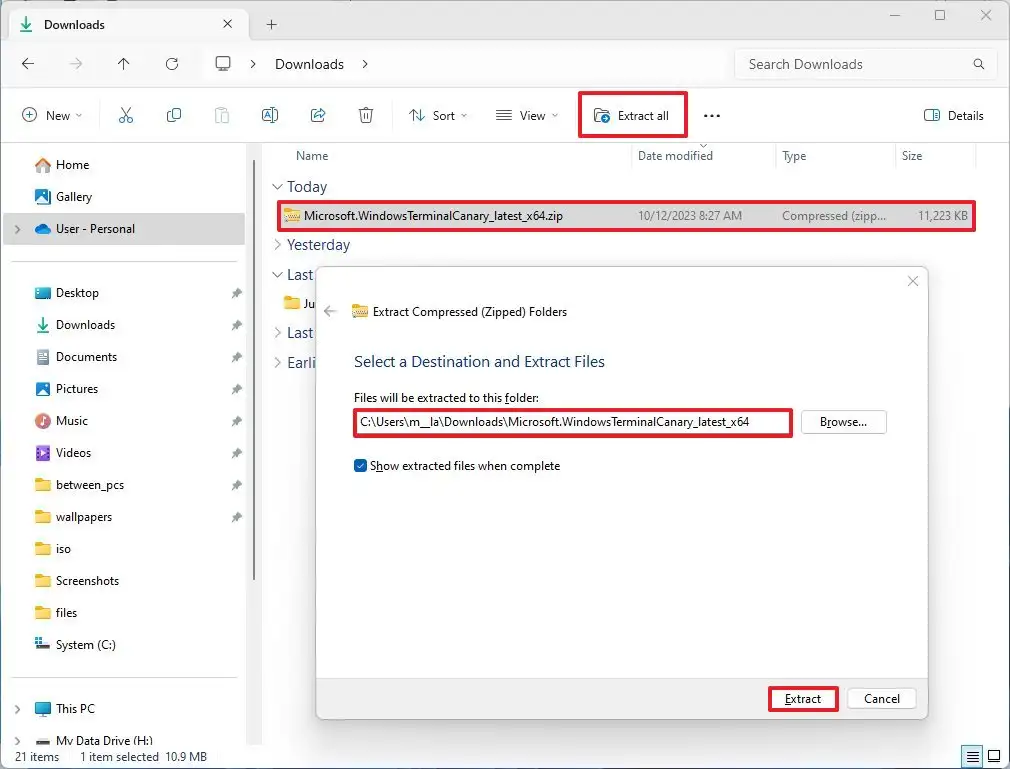1010x769 pixels.
Task: Navigate back using the back arrow
Action: (28, 63)
